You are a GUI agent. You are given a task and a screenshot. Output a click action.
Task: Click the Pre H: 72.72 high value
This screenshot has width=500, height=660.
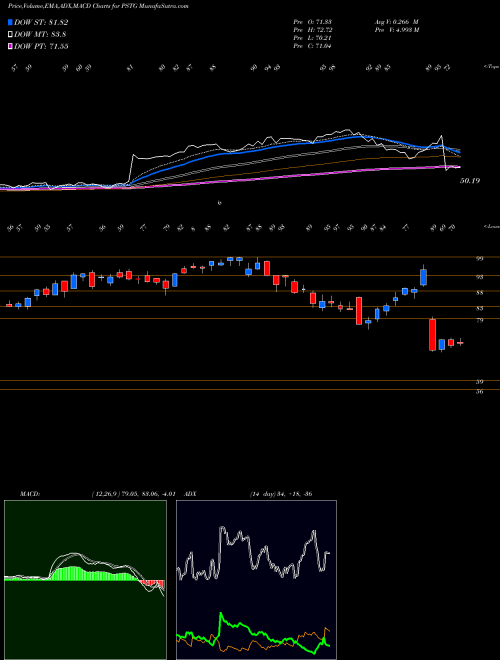click(x=312, y=30)
